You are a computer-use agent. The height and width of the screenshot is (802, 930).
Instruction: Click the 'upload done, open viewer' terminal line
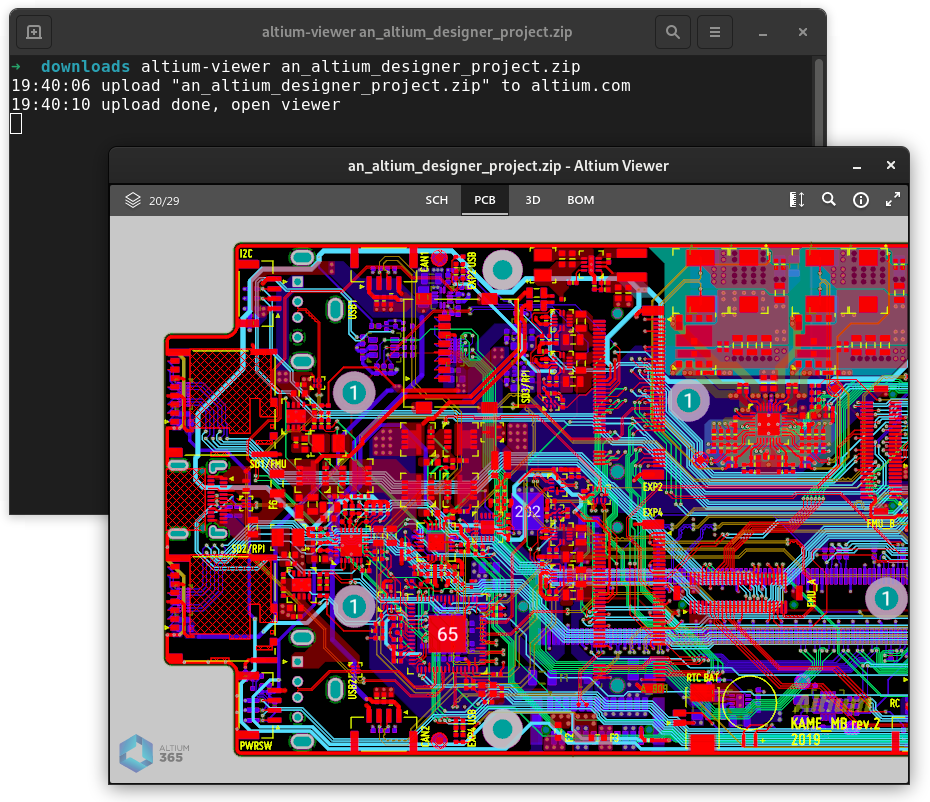click(x=221, y=105)
